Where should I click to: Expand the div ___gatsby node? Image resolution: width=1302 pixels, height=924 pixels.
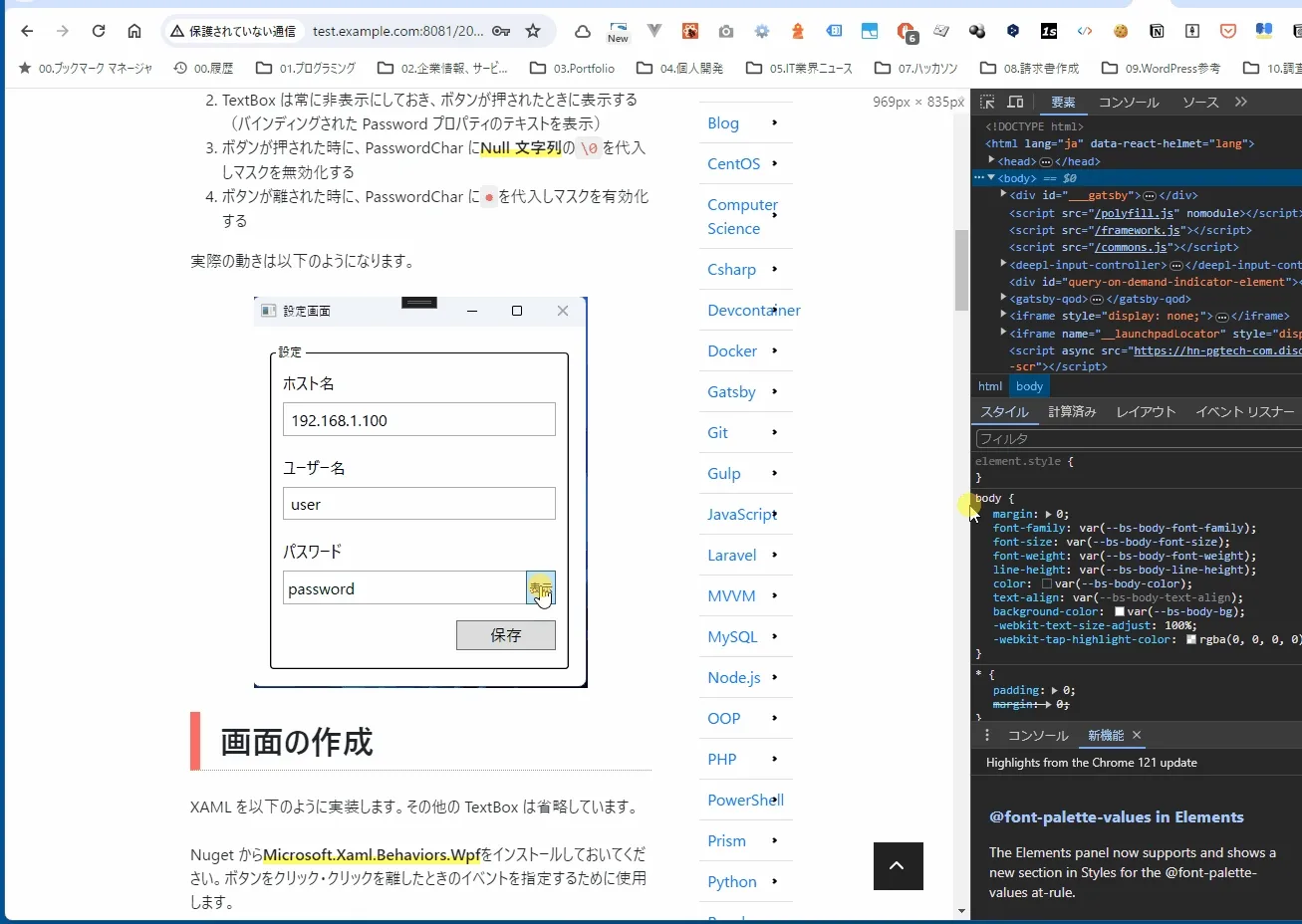pyautogui.click(x=1003, y=194)
